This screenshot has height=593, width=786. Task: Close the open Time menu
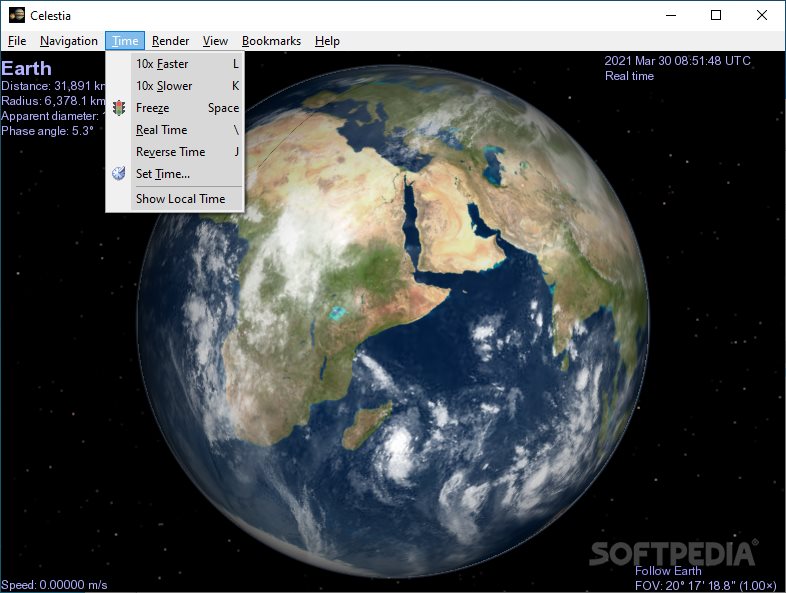click(x=125, y=41)
